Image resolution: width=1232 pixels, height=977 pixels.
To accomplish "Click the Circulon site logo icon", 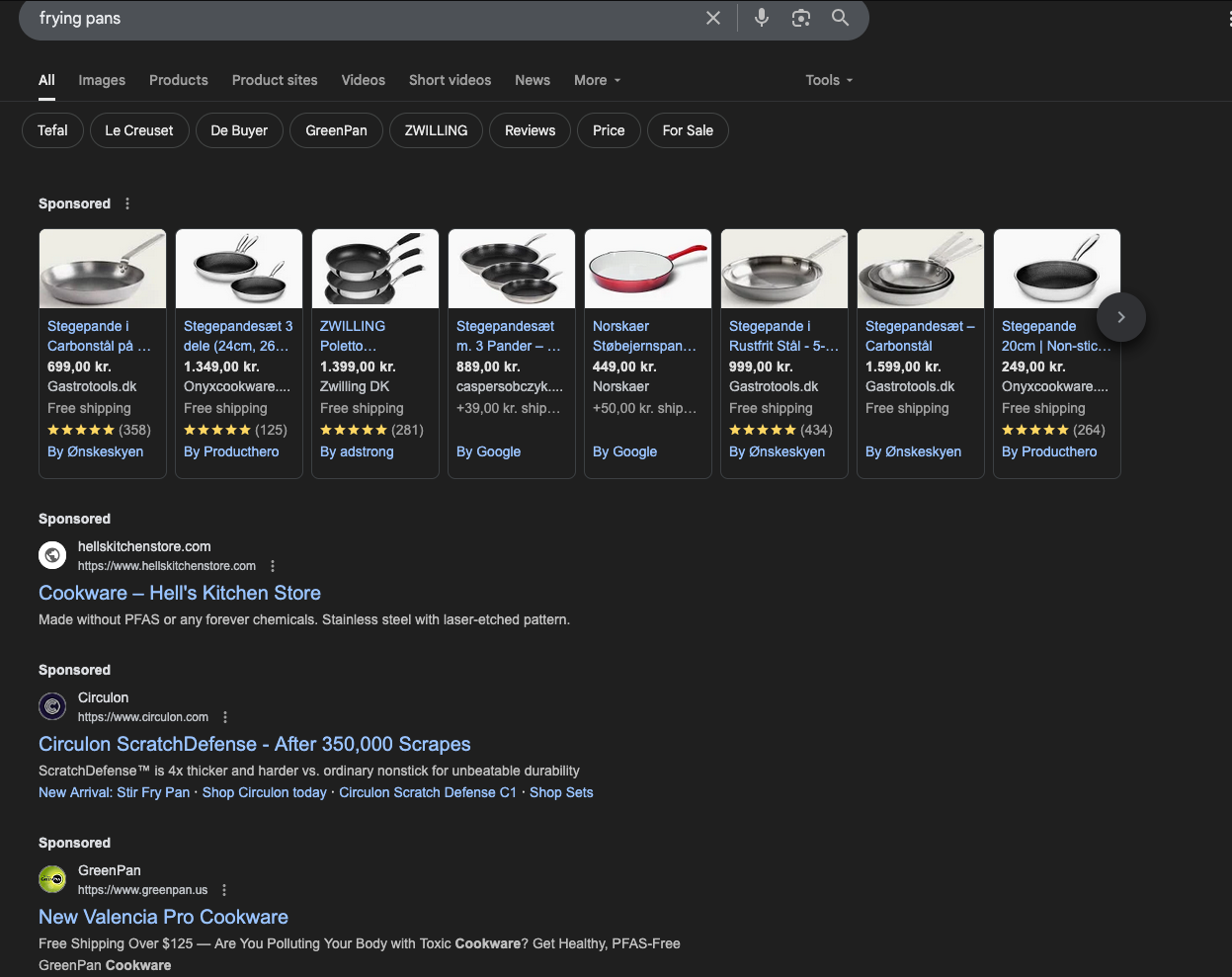I will 52,706.
